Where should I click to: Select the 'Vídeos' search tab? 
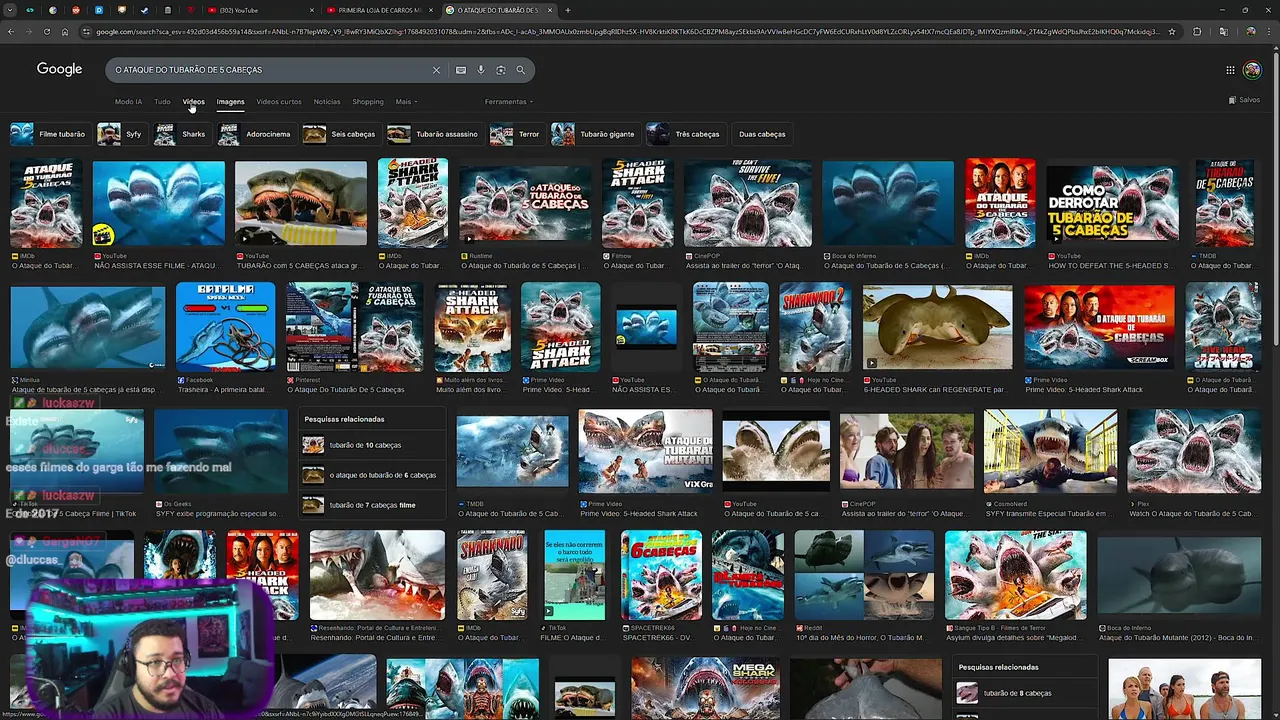(193, 101)
